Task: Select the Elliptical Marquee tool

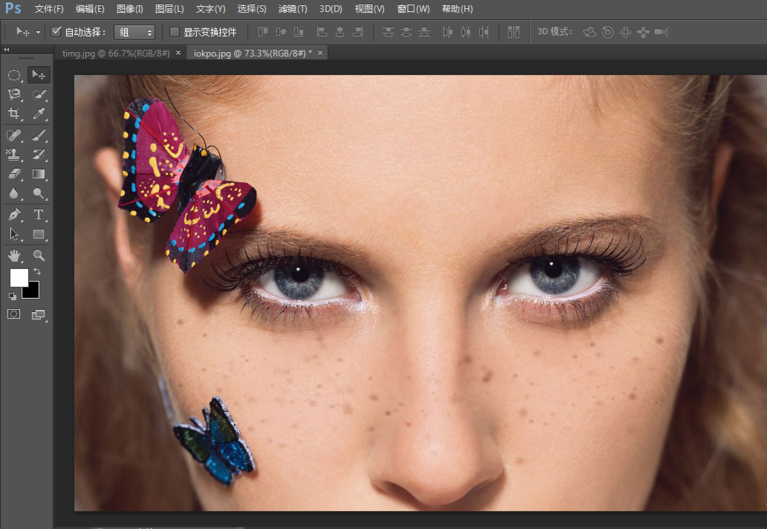Action: click(15, 75)
